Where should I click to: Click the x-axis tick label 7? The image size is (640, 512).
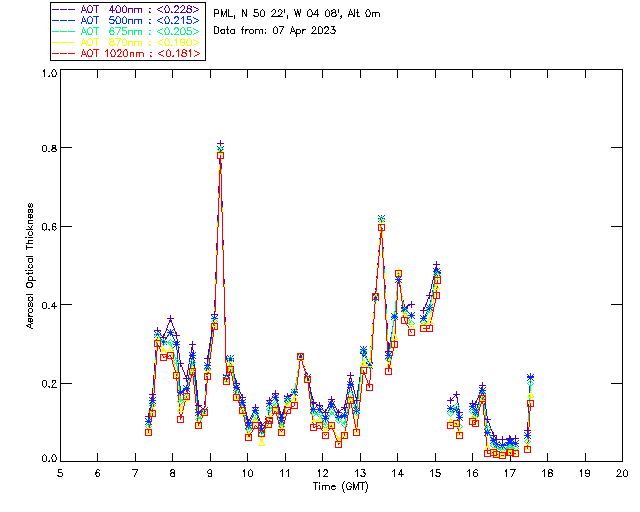(135, 473)
